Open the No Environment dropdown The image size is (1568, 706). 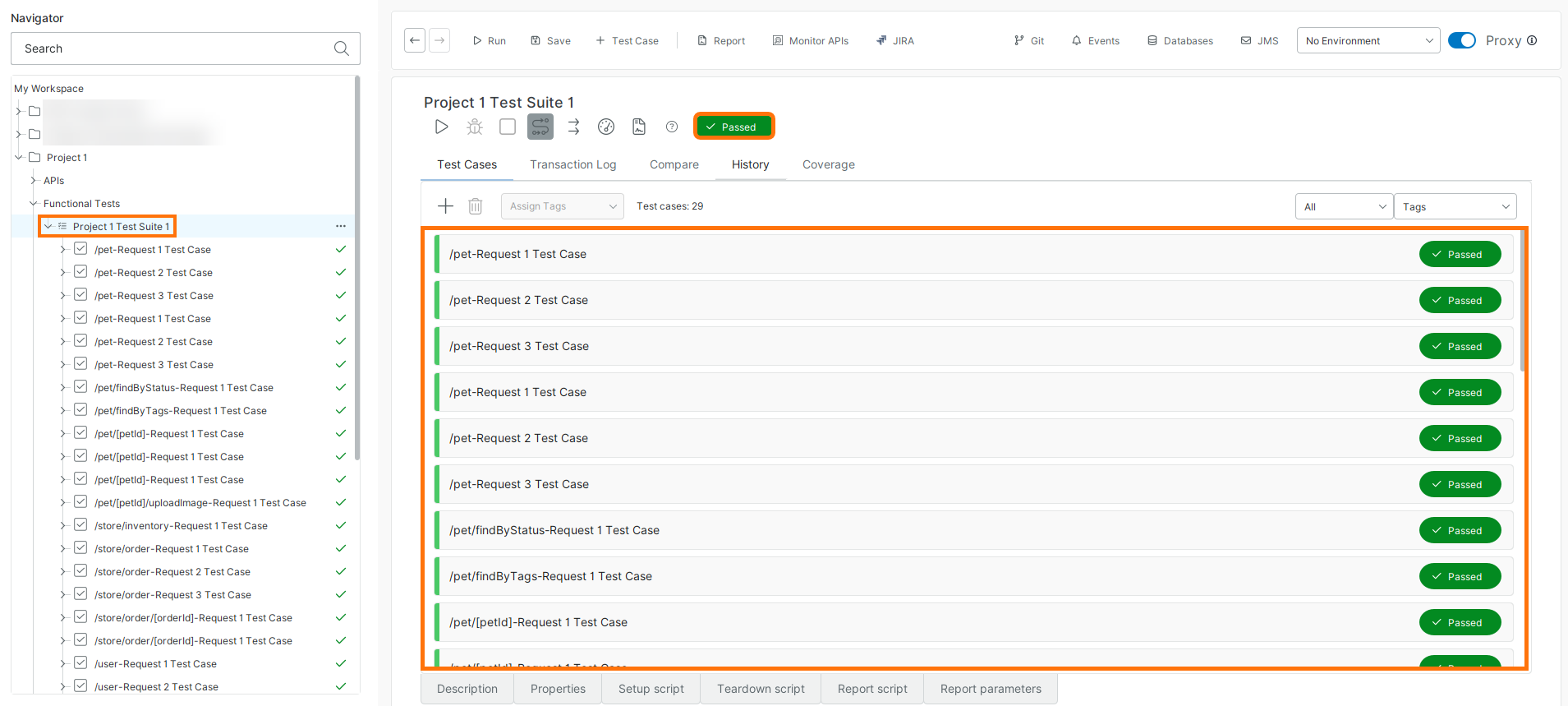[1368, 40]
